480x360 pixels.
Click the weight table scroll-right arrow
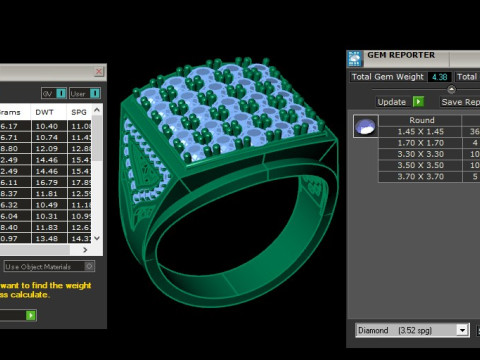(x=85, y=250)
